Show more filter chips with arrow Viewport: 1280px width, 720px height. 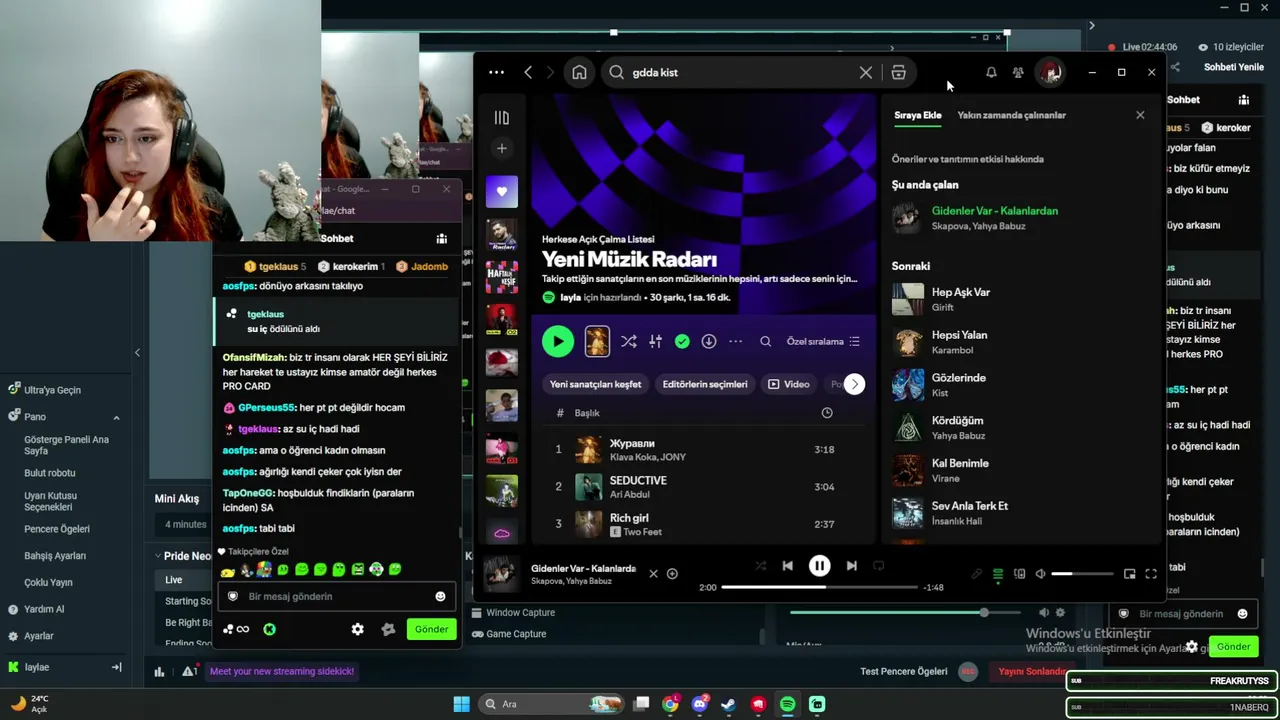coord(854,384)
